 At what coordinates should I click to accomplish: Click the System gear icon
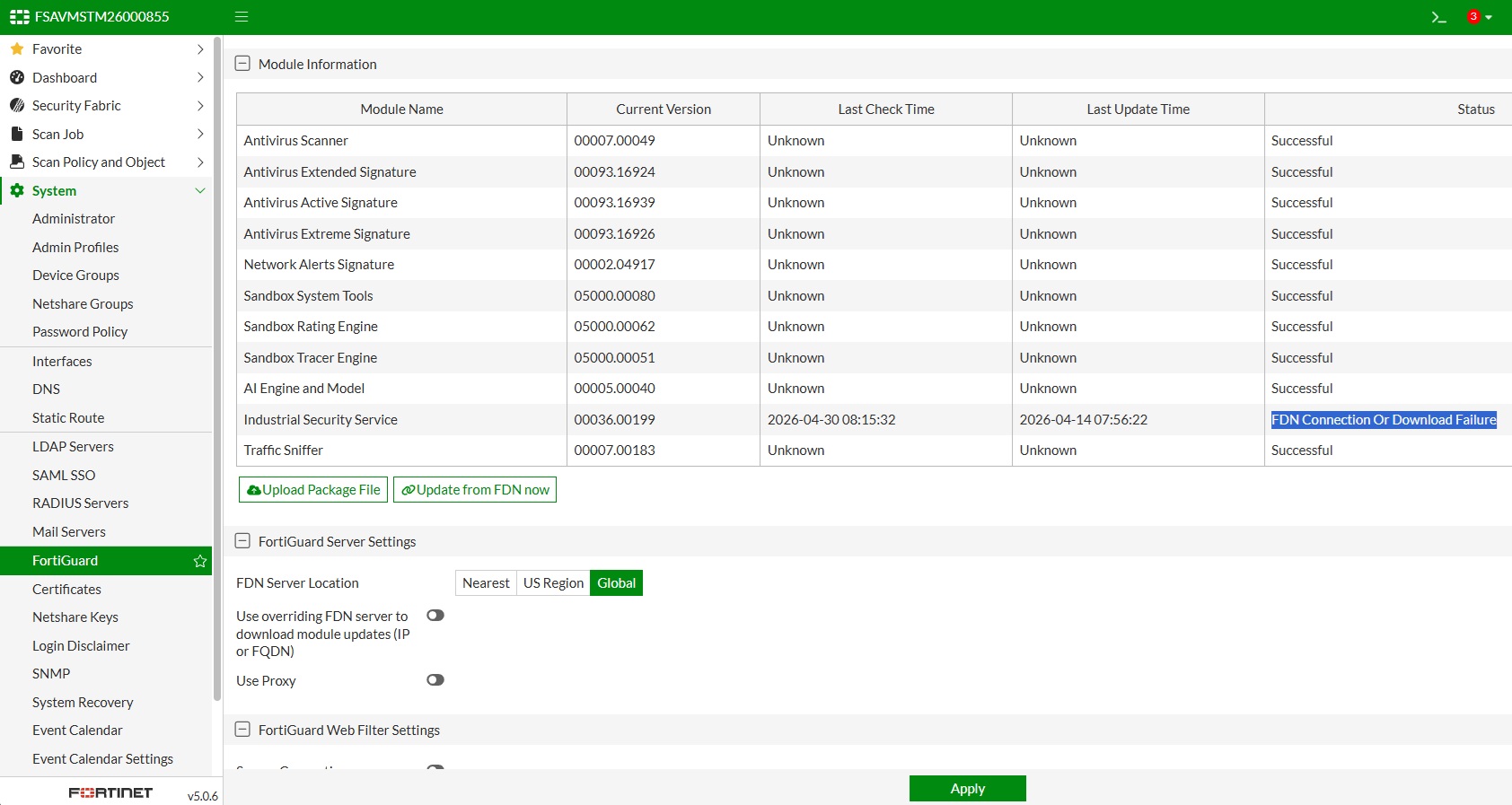coord(17,191)
